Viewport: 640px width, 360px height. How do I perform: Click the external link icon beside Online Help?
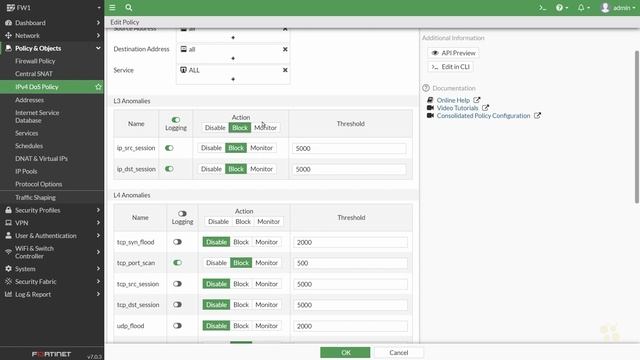477,100
